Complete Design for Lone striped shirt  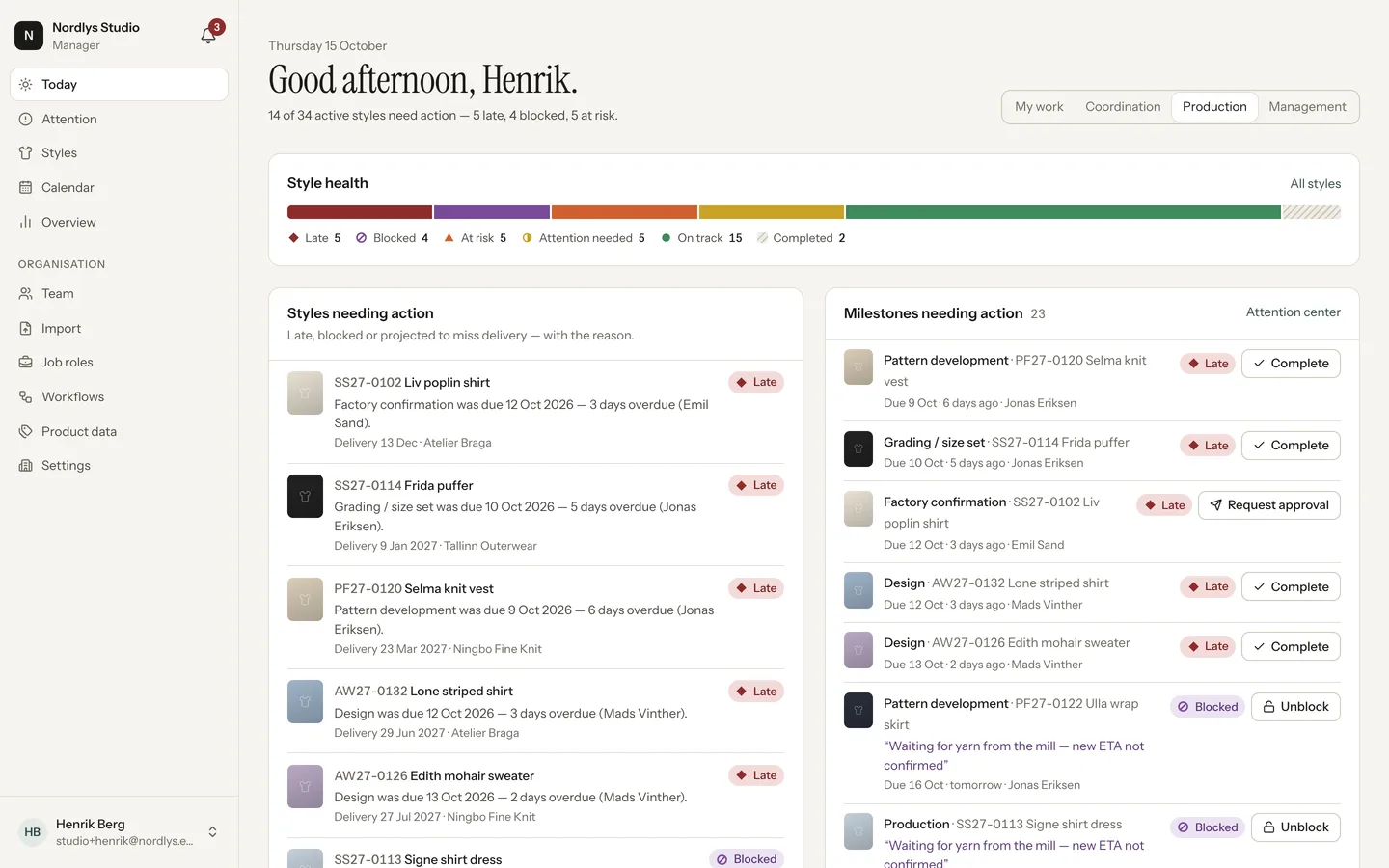pos(1291,587)
